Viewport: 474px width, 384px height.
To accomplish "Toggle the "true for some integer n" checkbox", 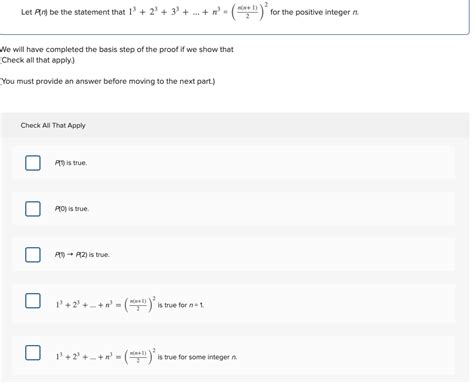I will [33, 353].
